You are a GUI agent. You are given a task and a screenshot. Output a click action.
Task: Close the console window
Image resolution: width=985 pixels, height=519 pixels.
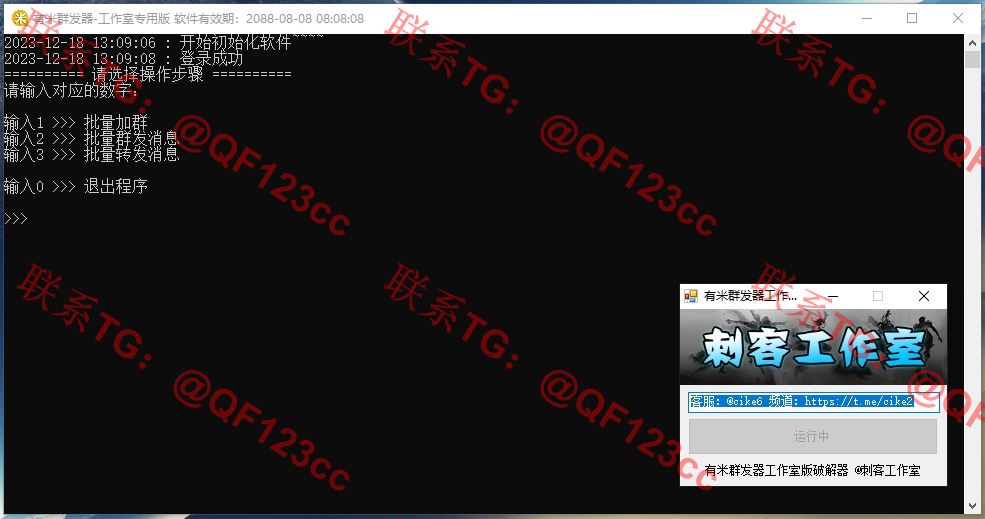958,18
